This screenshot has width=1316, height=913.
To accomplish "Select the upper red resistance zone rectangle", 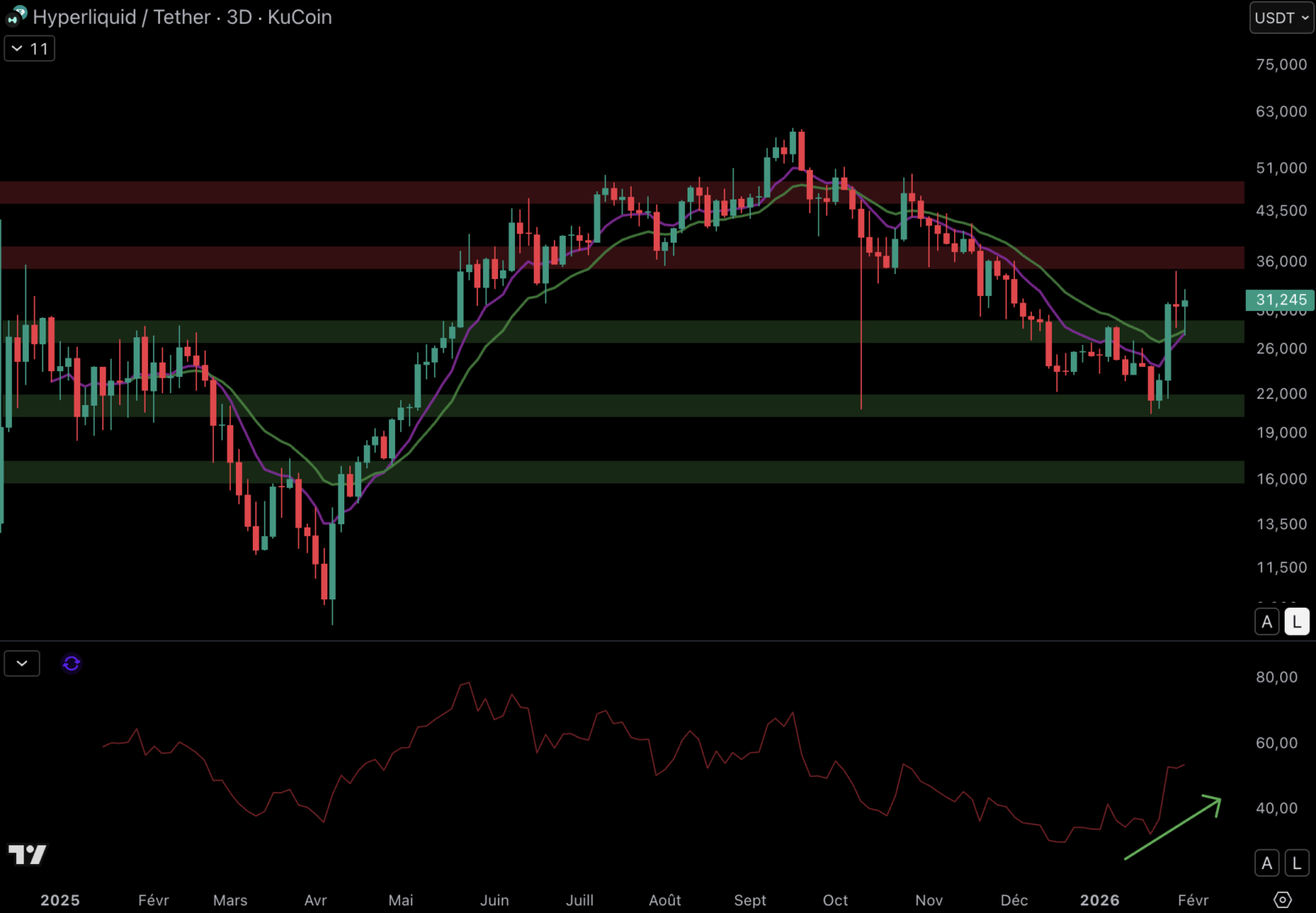I will (622, 193).
